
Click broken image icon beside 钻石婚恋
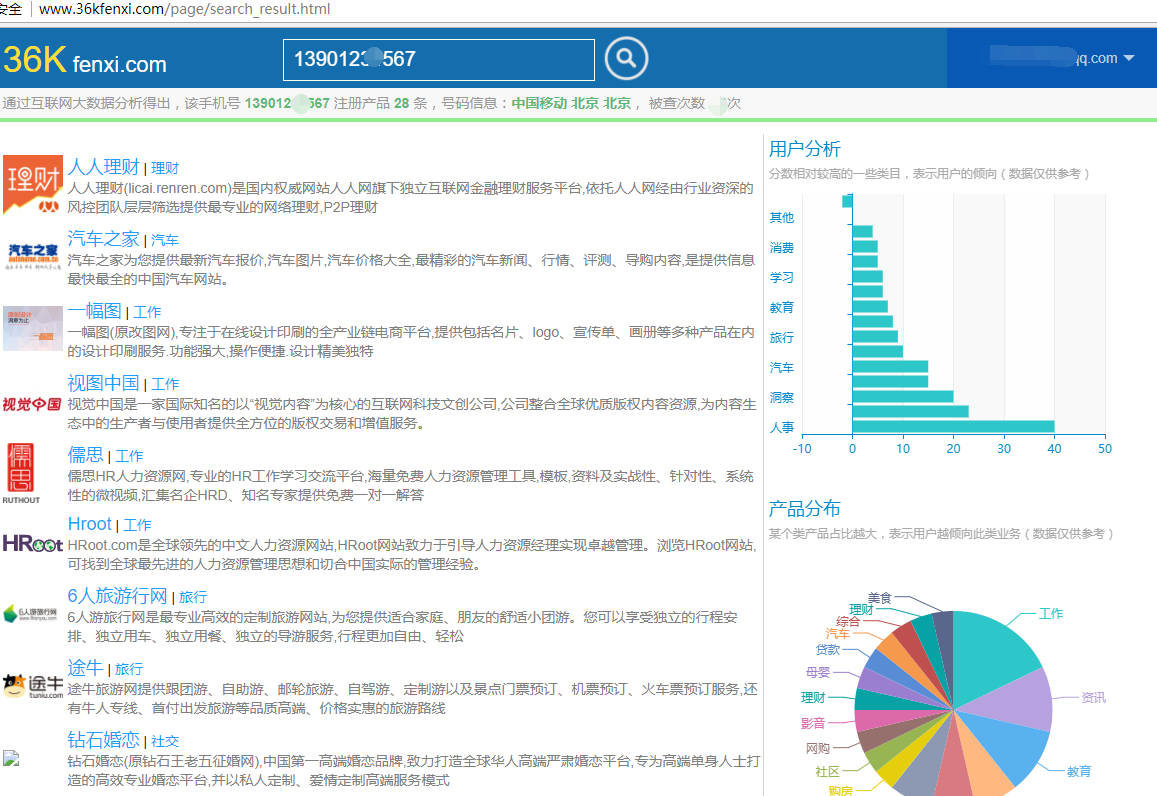(x=10, y=758)
